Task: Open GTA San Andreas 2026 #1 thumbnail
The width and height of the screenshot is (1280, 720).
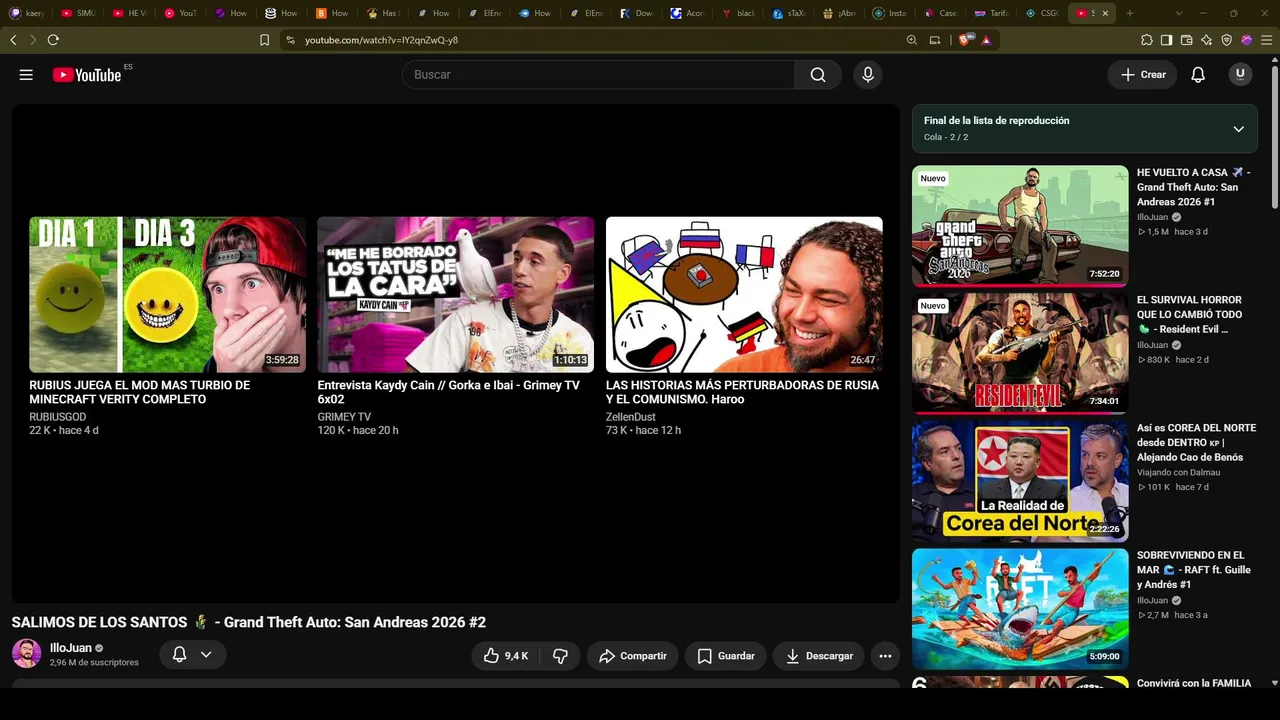Action: 1020,226
